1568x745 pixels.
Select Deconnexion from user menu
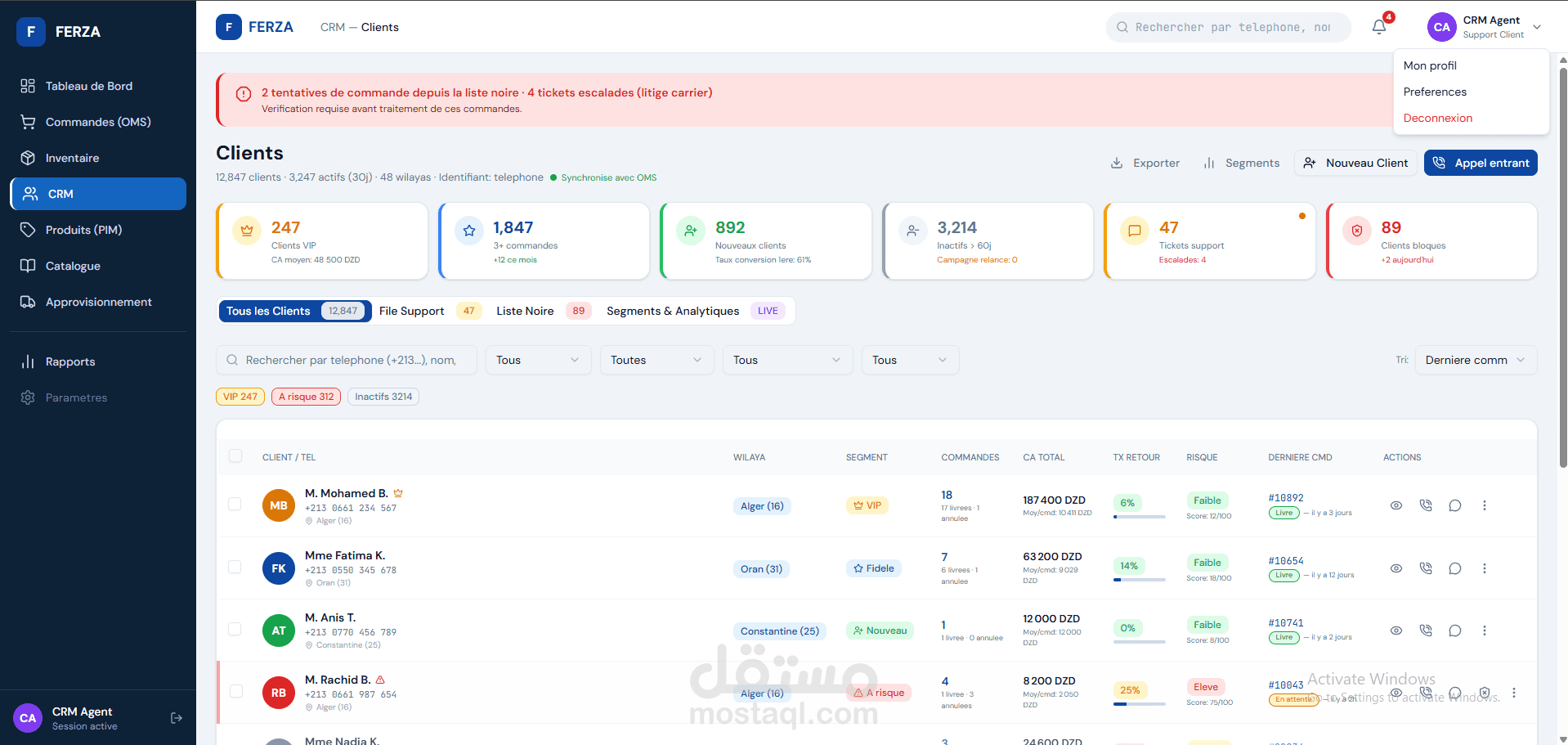[x=1438, y=118]
